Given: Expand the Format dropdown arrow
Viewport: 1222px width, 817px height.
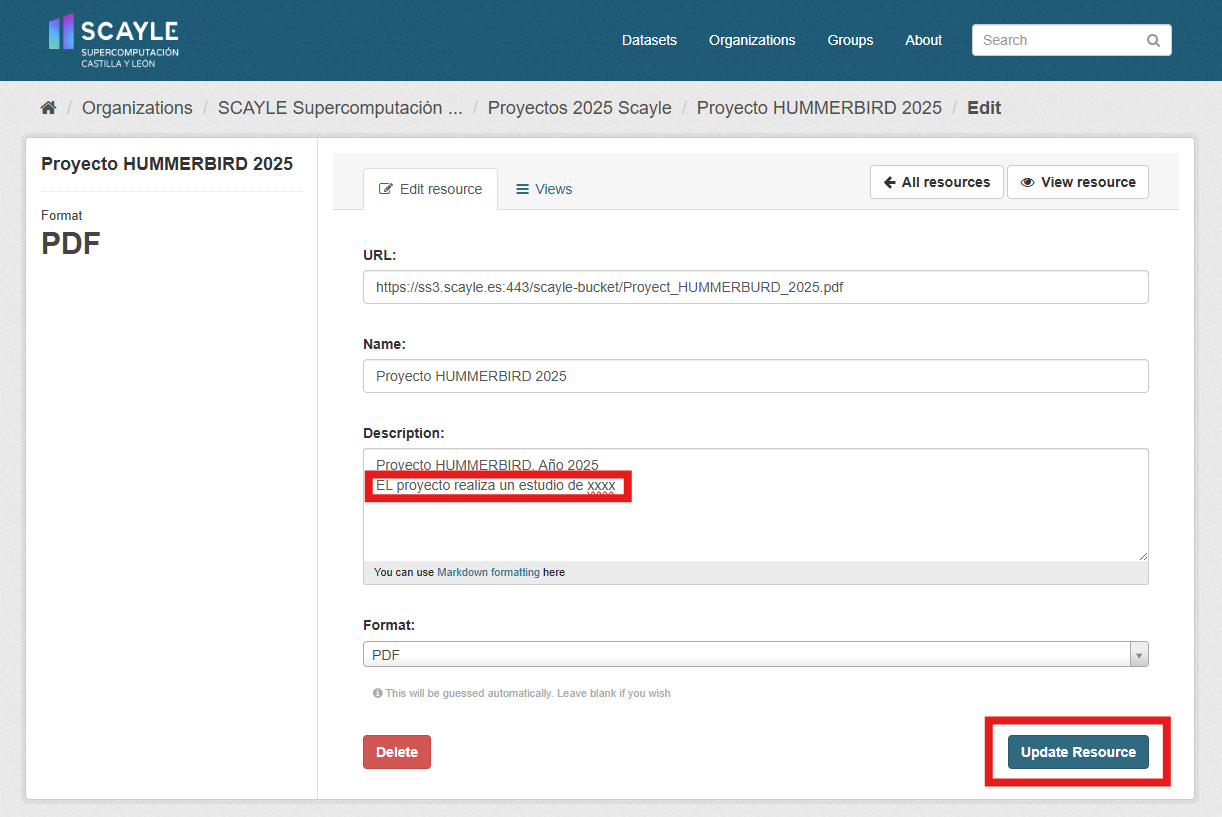Looking at the screenshot, I should (x=1139, y=655).
